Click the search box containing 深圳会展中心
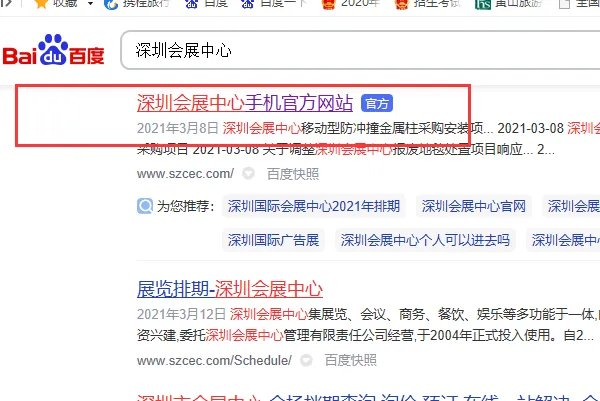The width and height of the screenshot is (600, 401). pos(360,51)
